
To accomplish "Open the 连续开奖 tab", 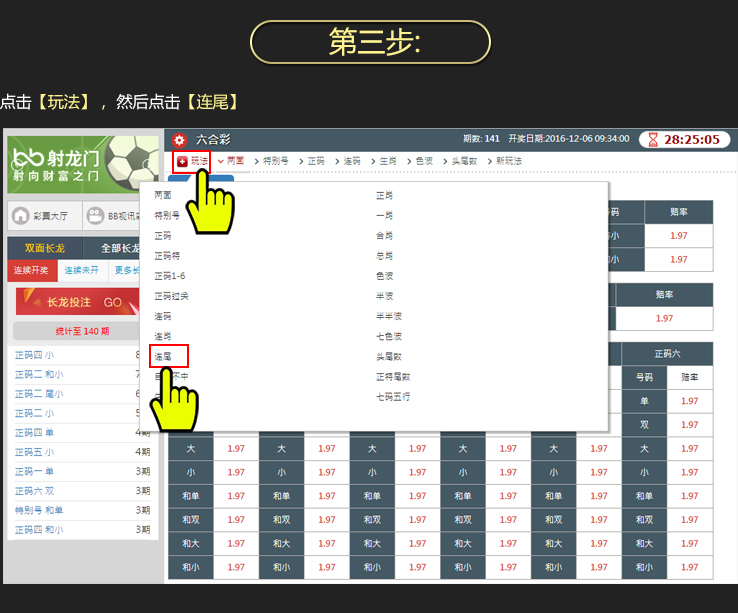I will [31, 270].
